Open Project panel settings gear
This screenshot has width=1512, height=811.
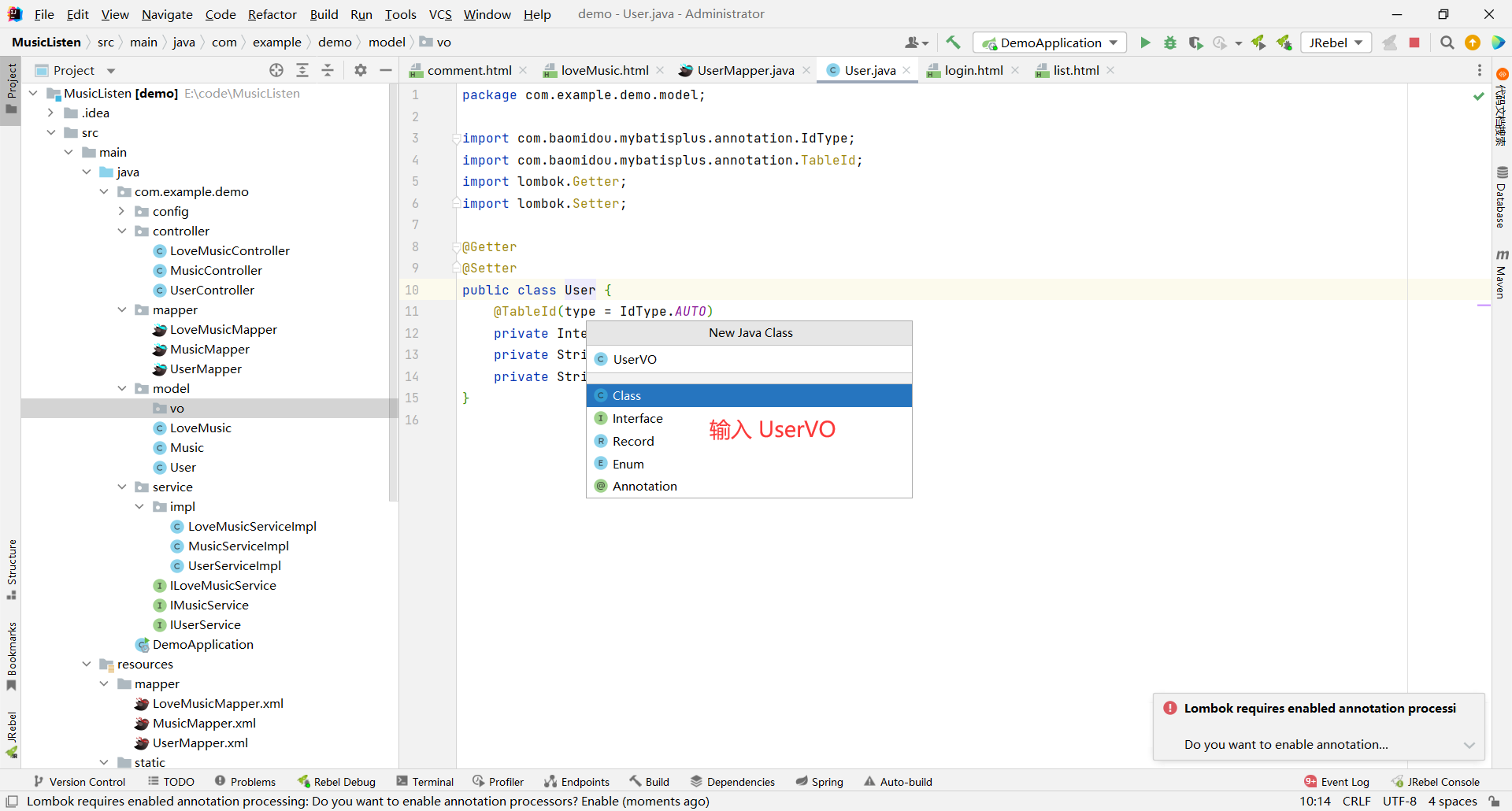[361, 70]
